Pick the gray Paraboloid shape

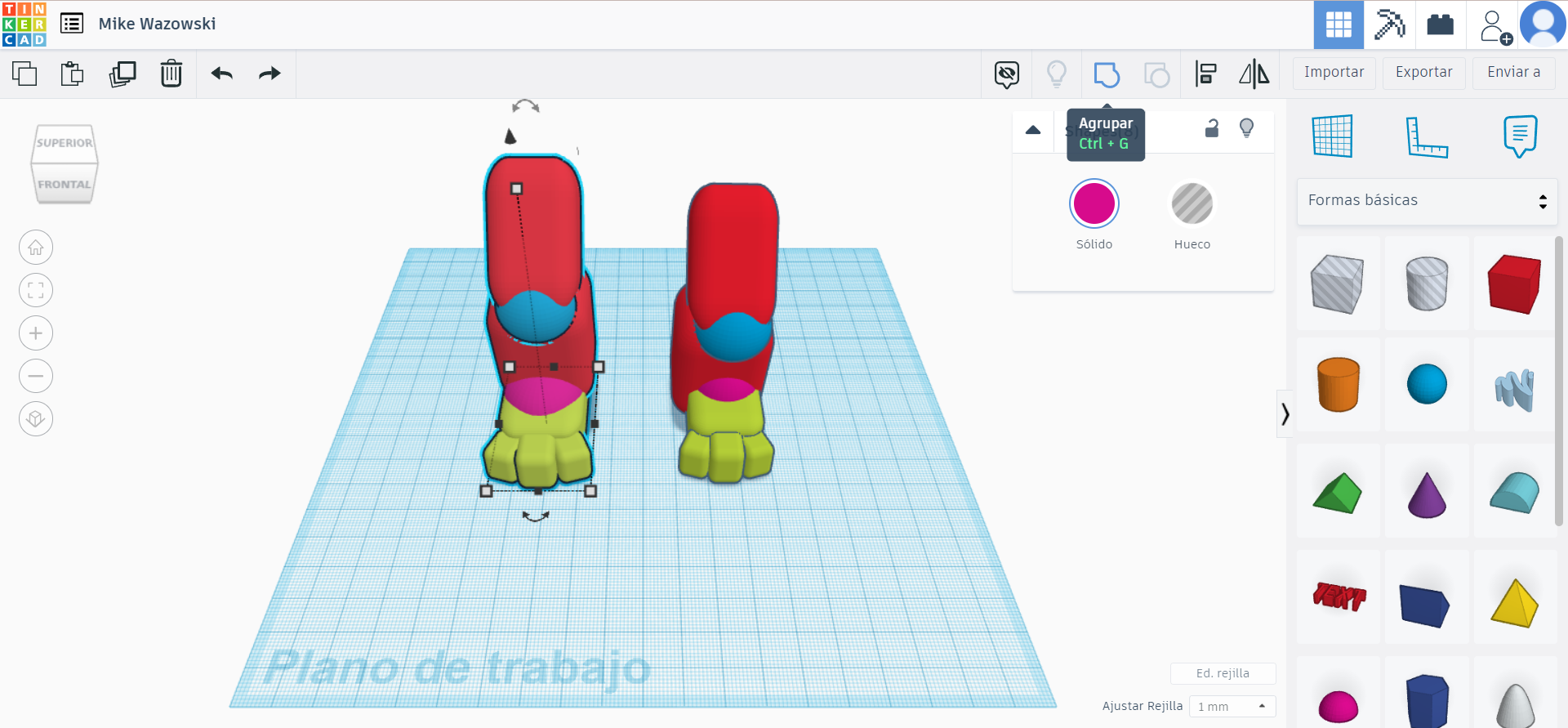pos(1515,705)
